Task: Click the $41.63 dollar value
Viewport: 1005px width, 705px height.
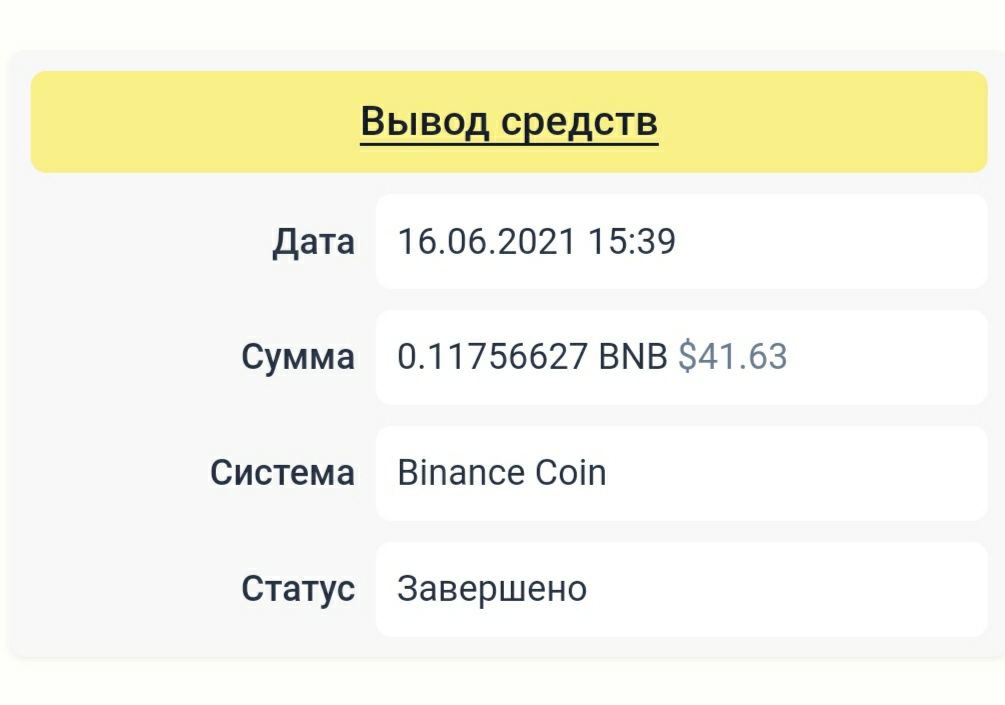Action: tap(733, 357)
